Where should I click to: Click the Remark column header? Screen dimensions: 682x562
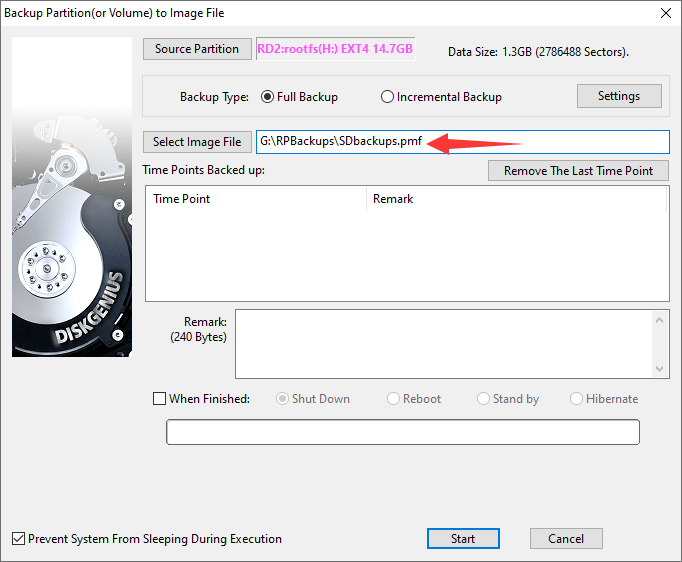click(x=515, y=199)
